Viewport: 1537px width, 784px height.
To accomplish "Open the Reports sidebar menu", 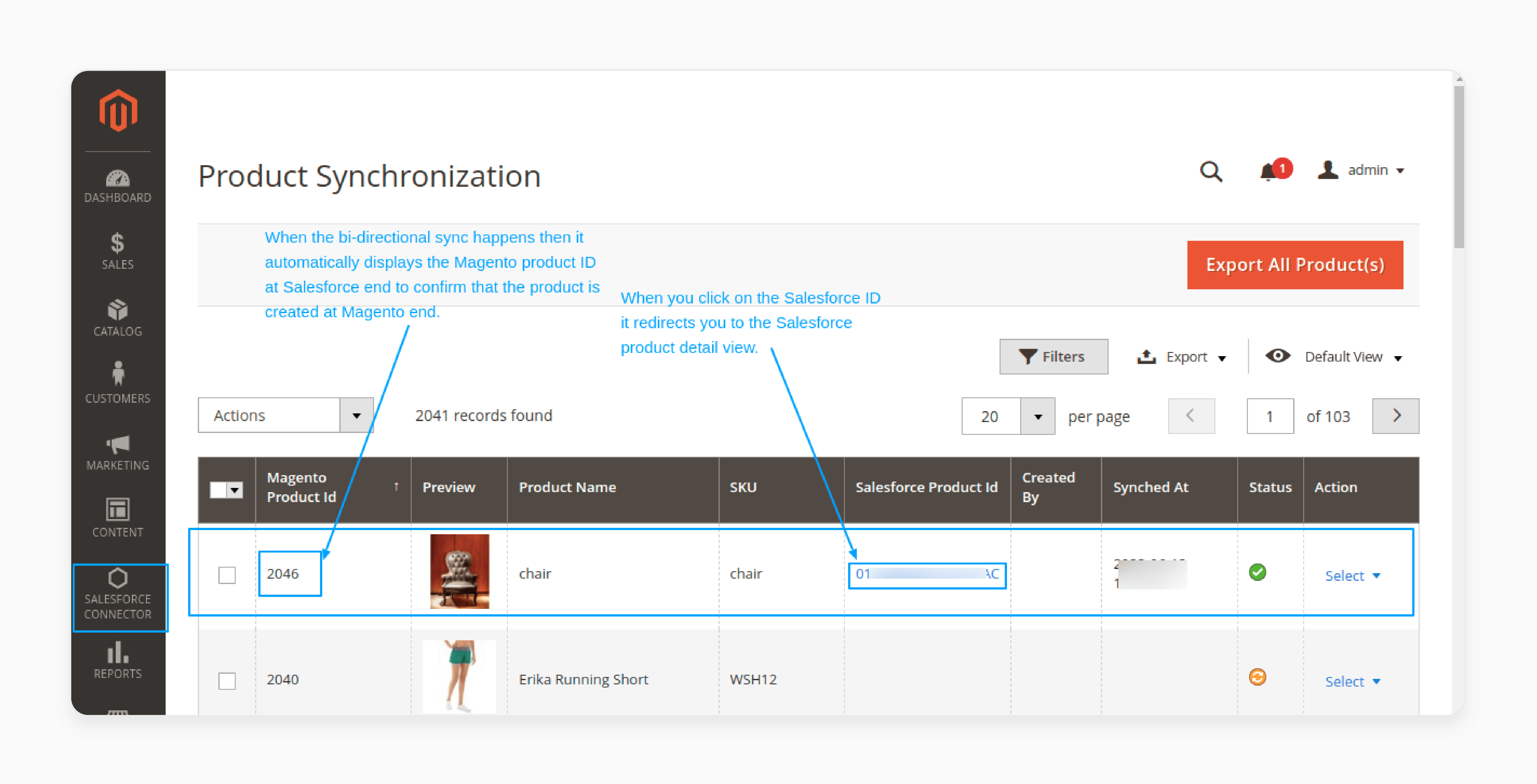I will [x=118, y=661].
